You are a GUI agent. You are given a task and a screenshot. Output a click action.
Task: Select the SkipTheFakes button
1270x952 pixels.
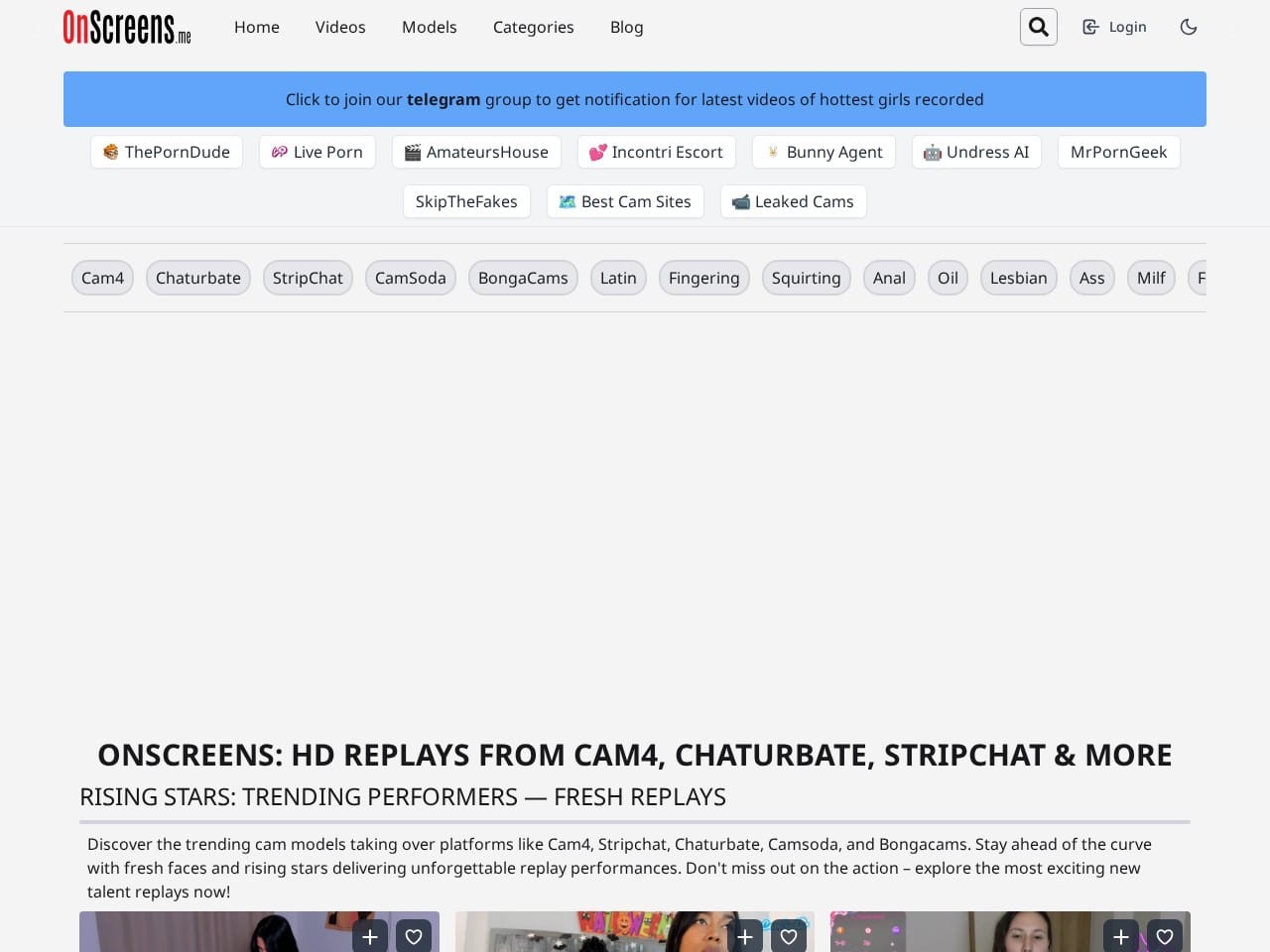(x=466, y=201)
